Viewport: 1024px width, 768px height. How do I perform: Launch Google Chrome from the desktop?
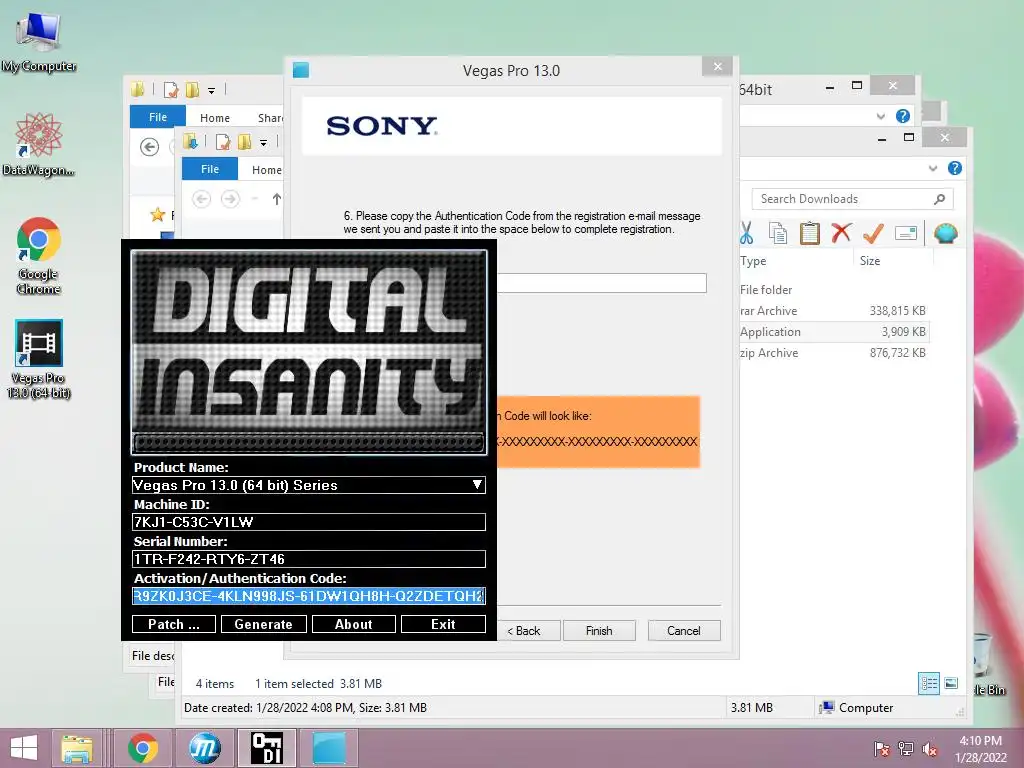coord(39,255)
